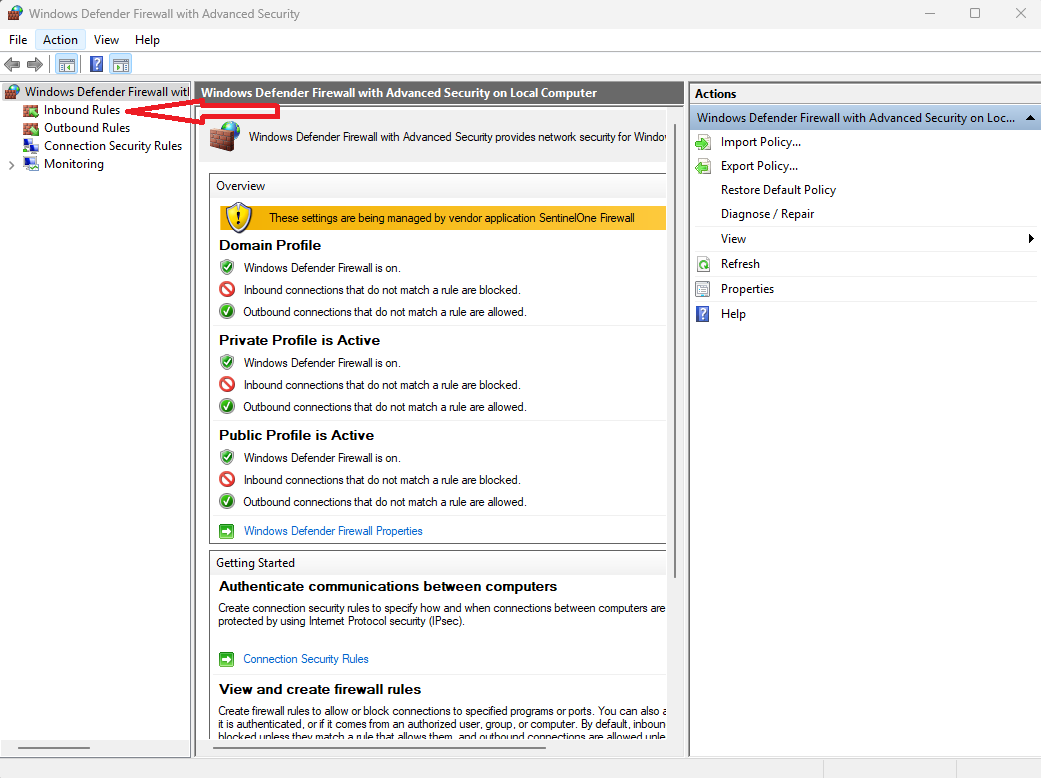Click the Properties icon in Actions
The image size is (1041, 778).
tap(703, 289)
